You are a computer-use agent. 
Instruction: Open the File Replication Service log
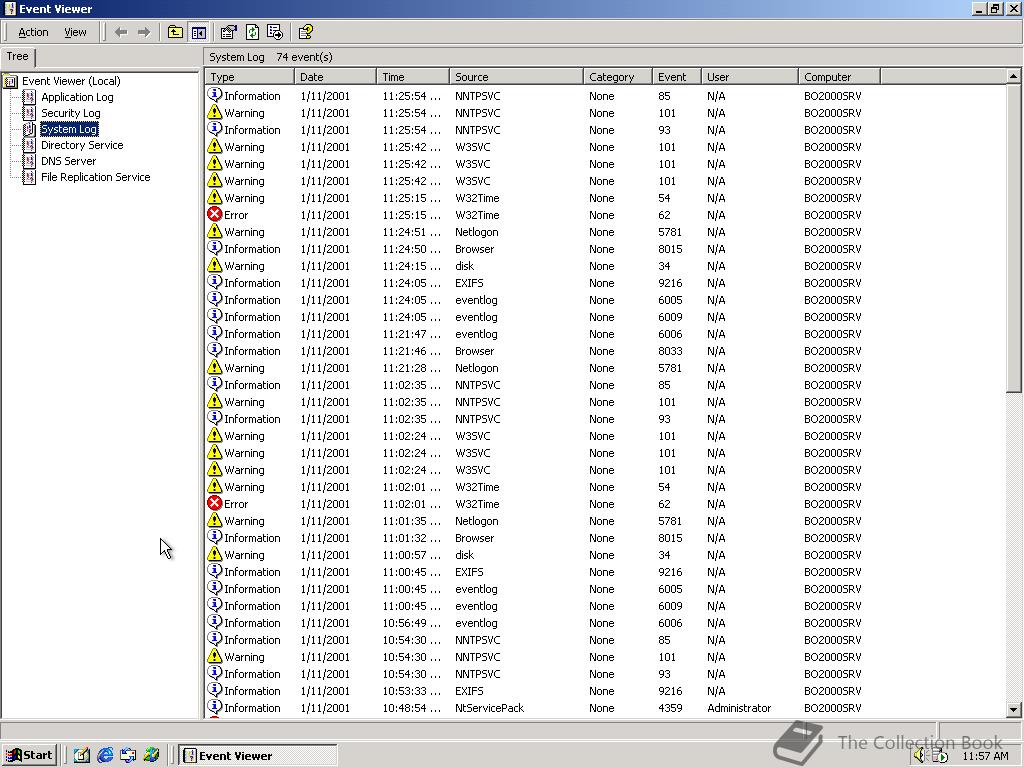tap(95, 177)
